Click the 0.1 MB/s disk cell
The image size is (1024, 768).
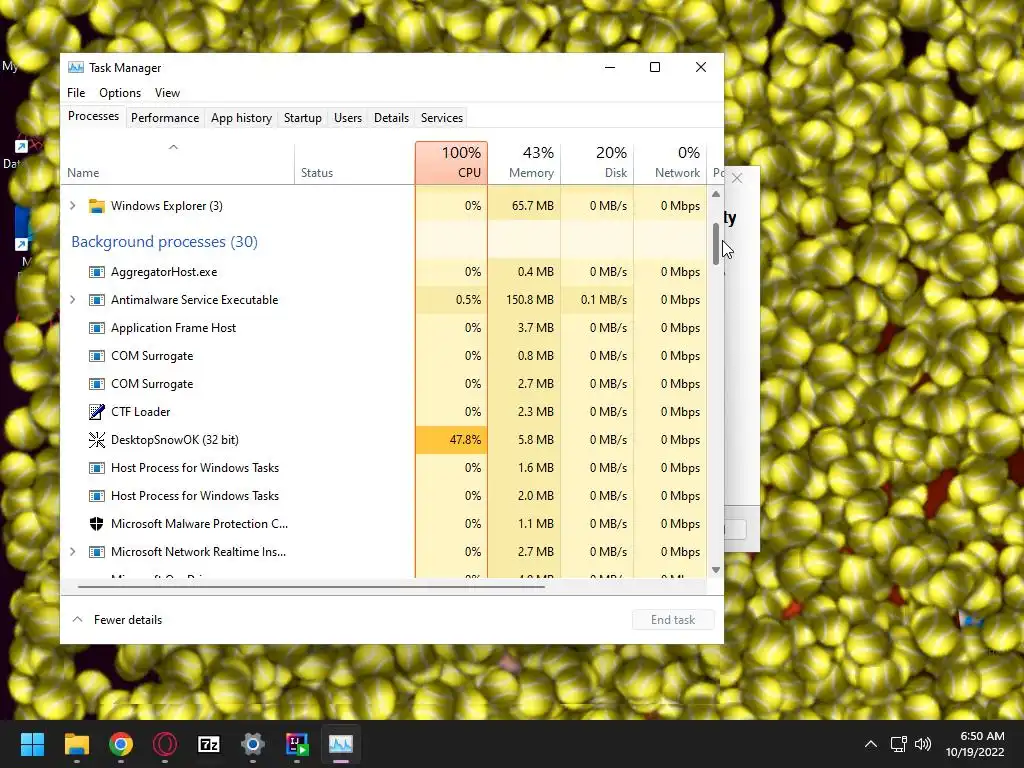click(x=598, y=300)
